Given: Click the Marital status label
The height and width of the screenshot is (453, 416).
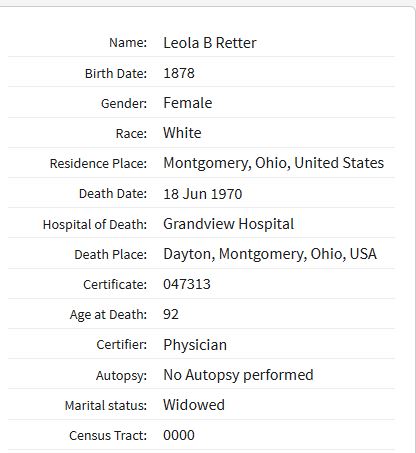Looking at the screenshot, I should 106,406.
